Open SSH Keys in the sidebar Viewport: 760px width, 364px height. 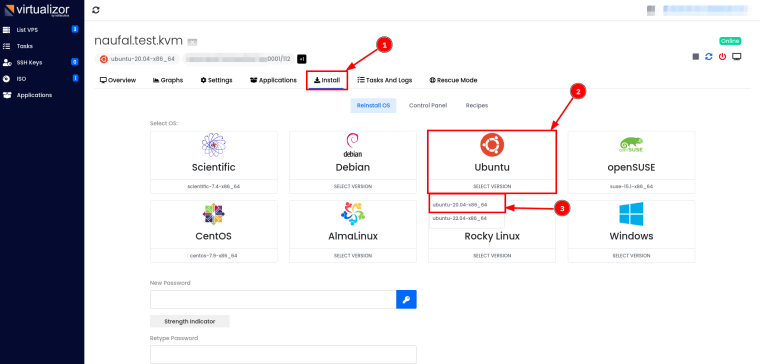29,63
